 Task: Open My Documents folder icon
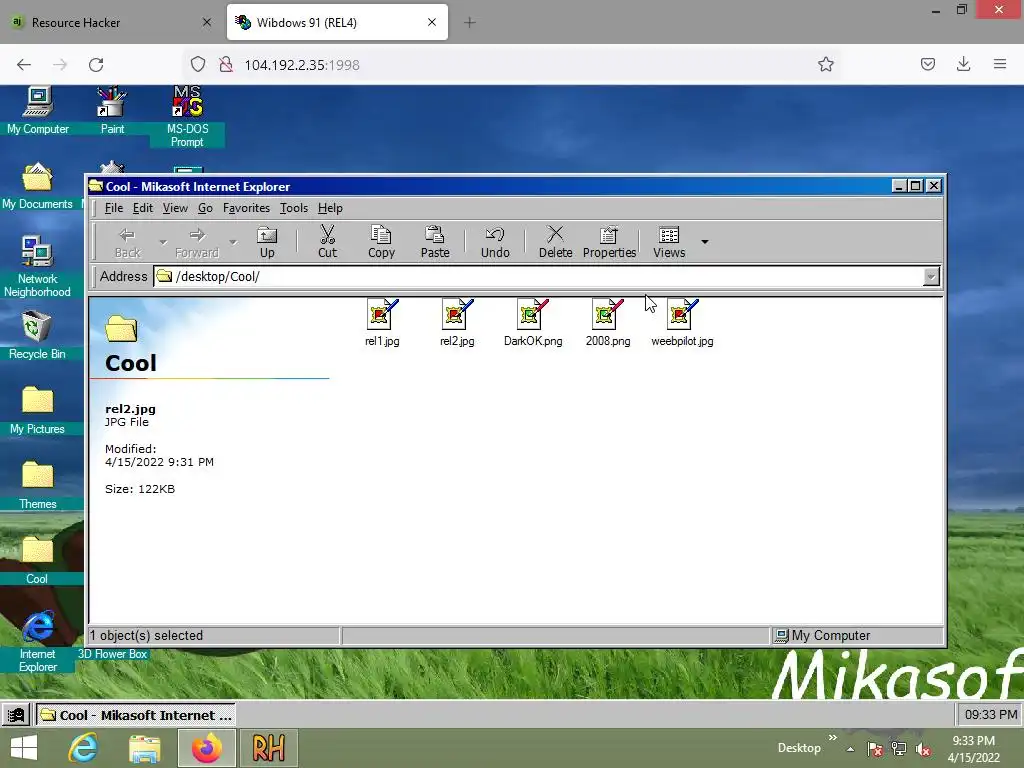37,186
